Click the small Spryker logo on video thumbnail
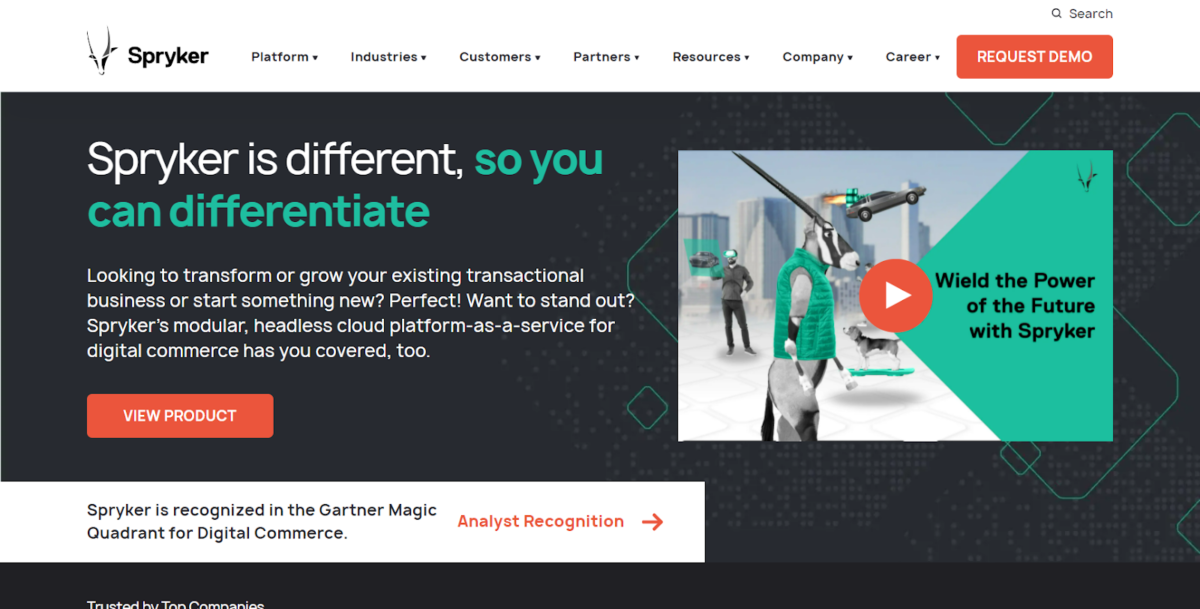This screenshot has height=609, width=1200. pos(1087,177)
